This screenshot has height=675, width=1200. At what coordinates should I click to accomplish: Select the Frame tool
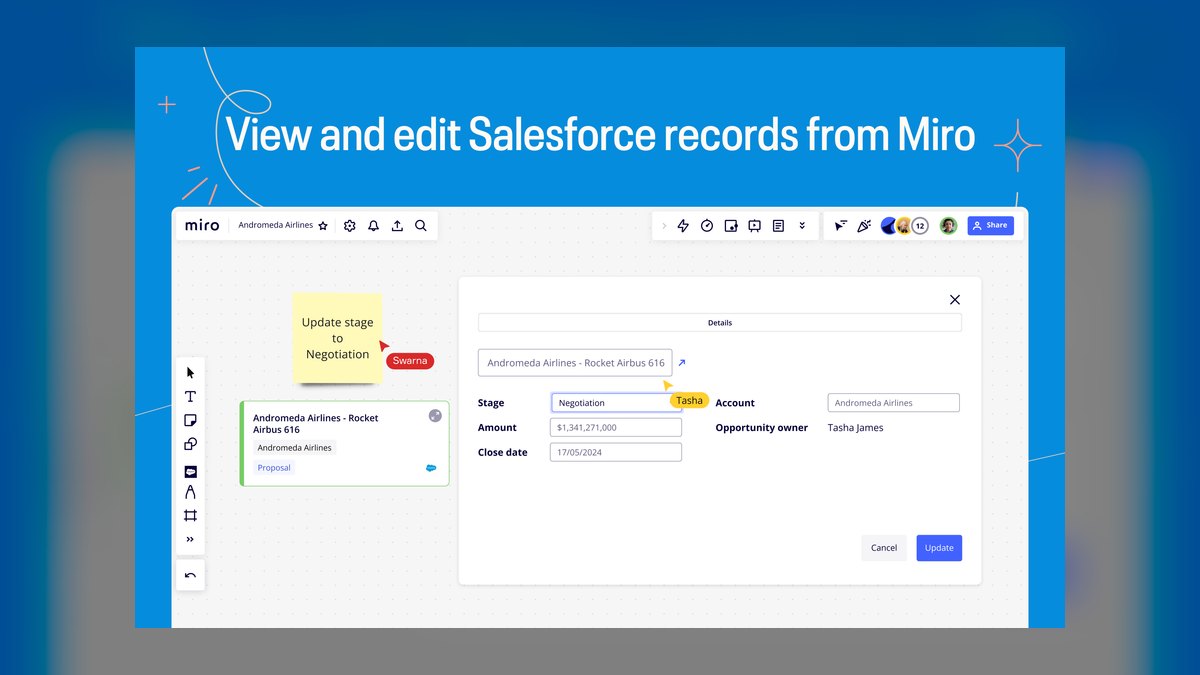[x=190, y=516]
